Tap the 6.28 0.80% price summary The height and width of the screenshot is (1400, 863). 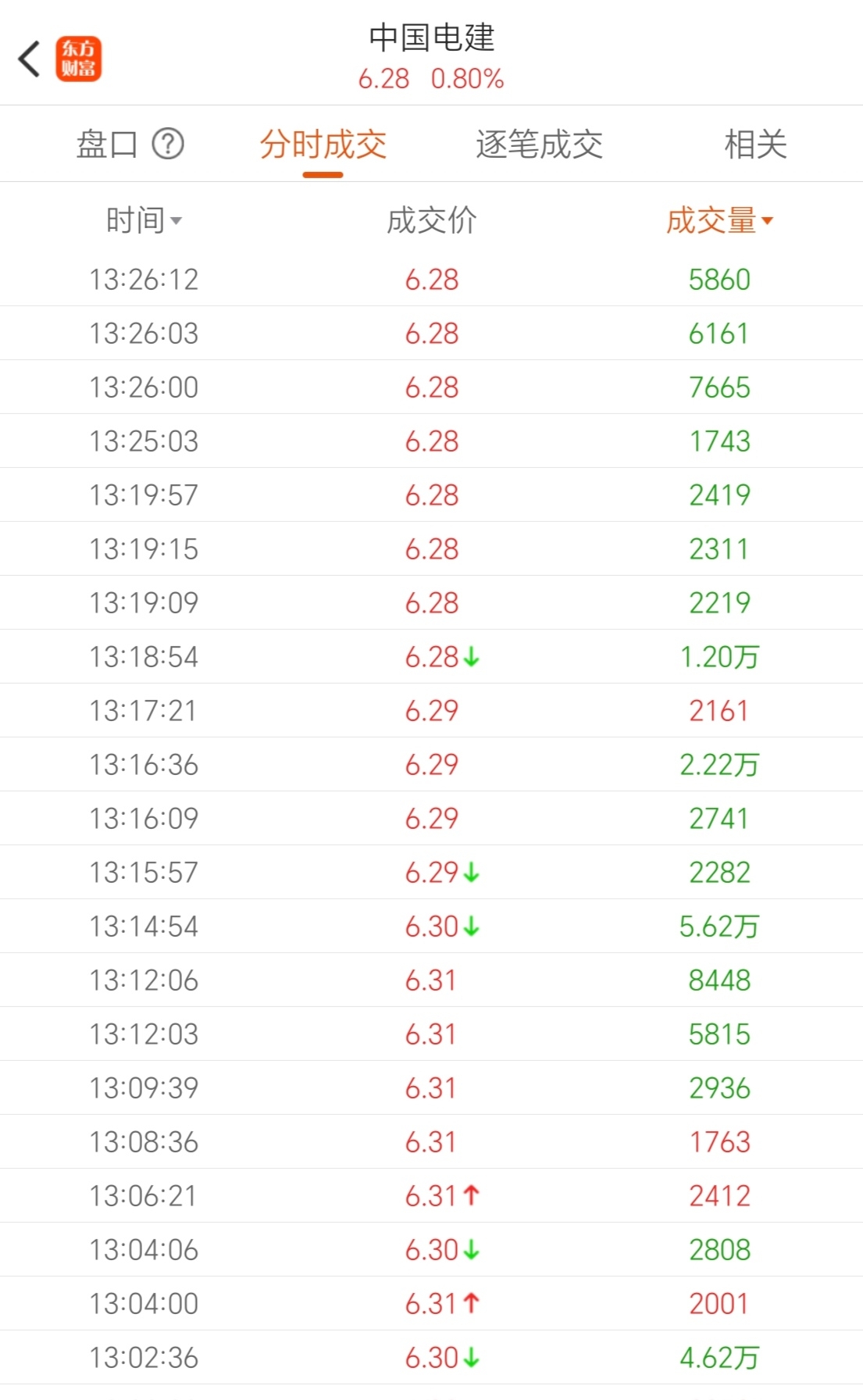(x=431, y=79)
